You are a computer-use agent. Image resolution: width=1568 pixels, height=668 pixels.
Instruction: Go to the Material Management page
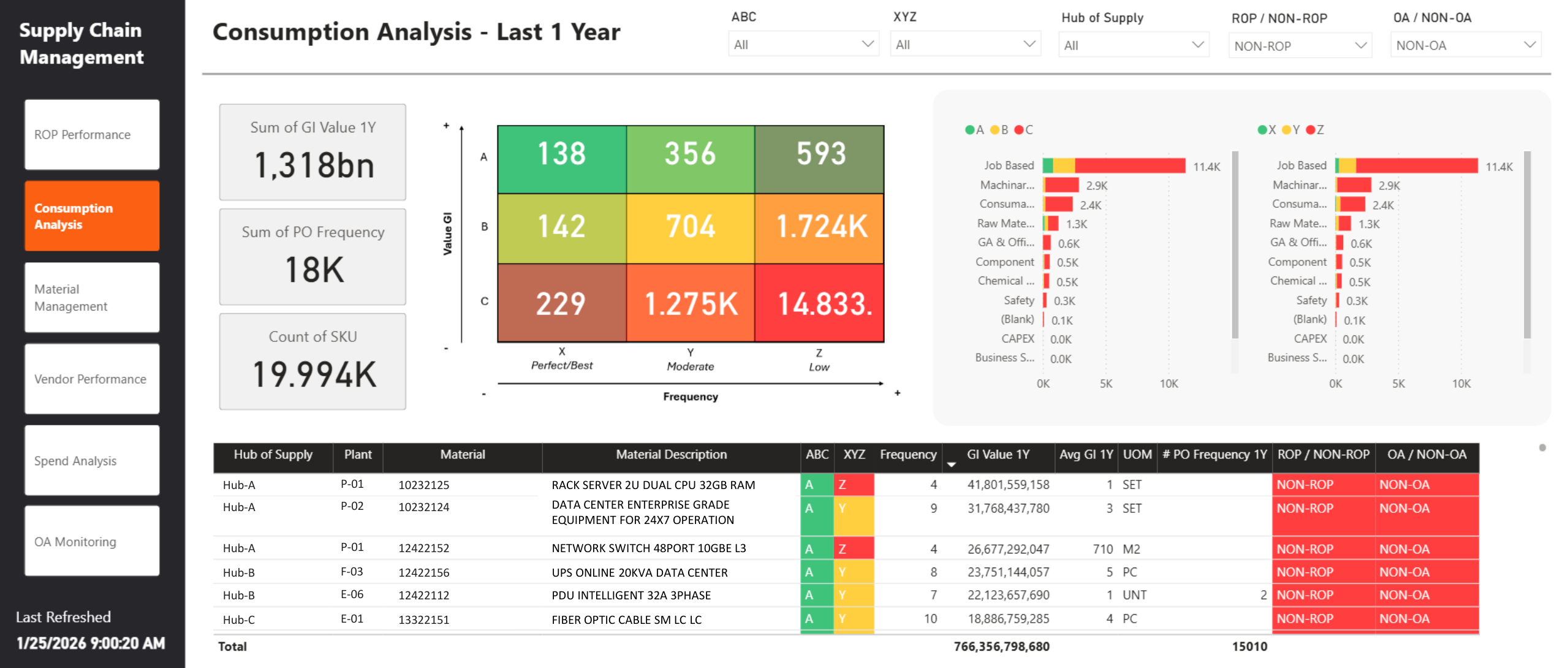point(92,297)
